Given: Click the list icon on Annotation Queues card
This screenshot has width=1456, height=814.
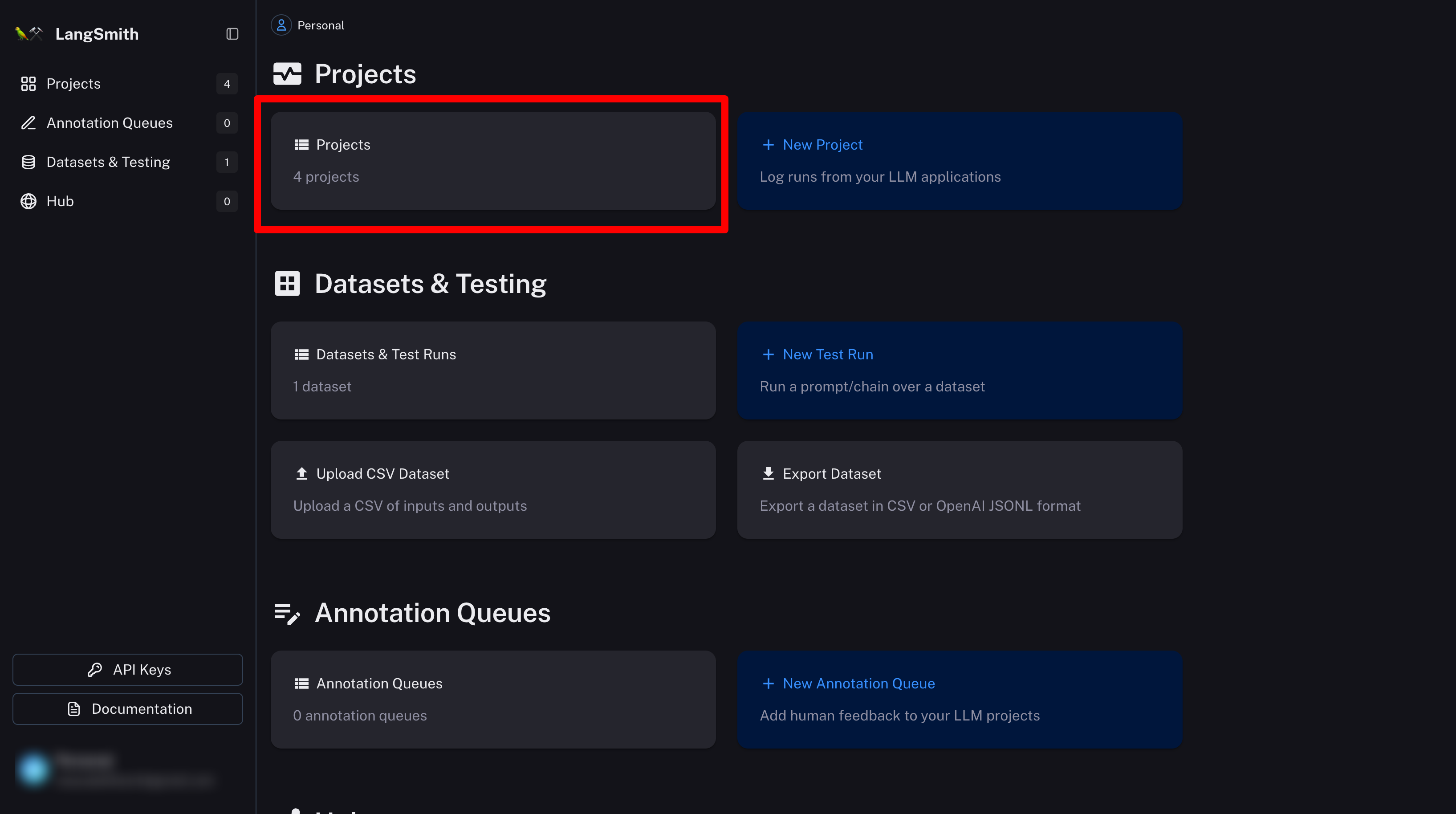Looking at the screenshot, I should click(x=302, y=684).
